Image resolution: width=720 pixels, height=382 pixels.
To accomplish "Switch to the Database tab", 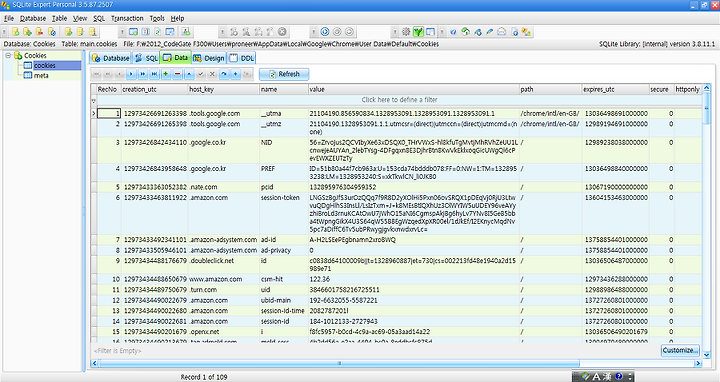I will [111, 58].
